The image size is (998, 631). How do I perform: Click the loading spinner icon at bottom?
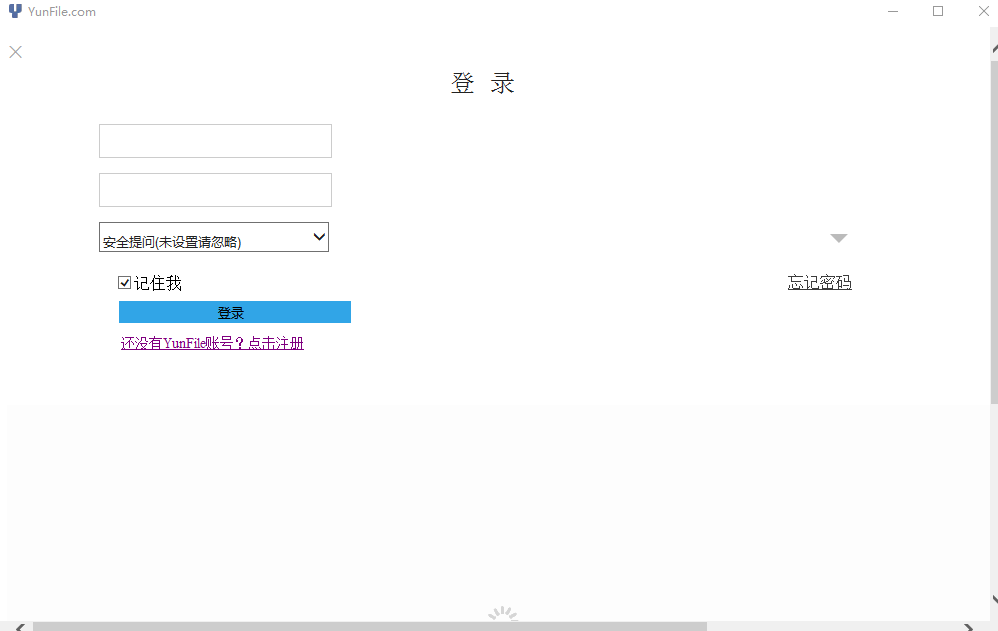503,614
